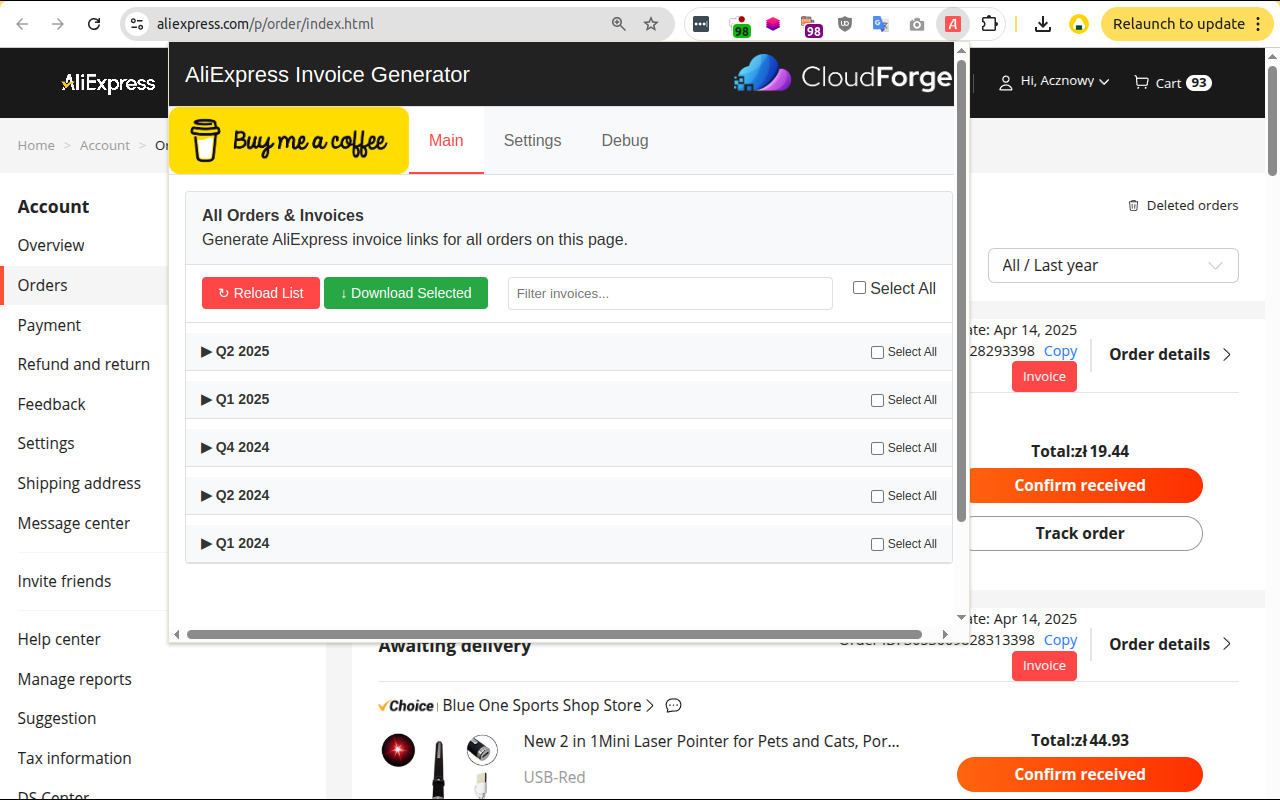Screen dimensions: 1280x800
Task: Check Select All for Q4 2024
Action: [x=877, y=448]
